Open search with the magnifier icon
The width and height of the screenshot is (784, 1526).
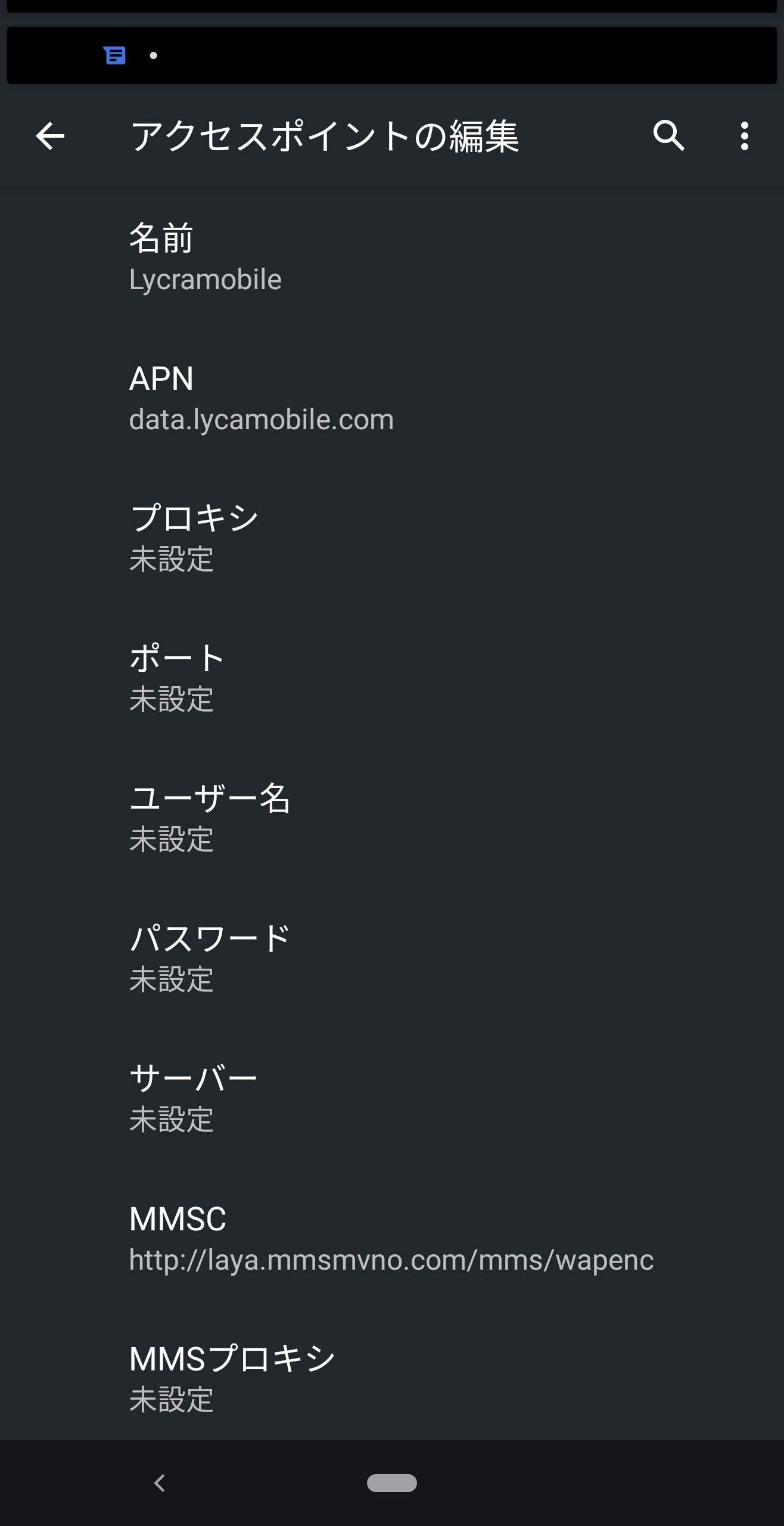668,136
